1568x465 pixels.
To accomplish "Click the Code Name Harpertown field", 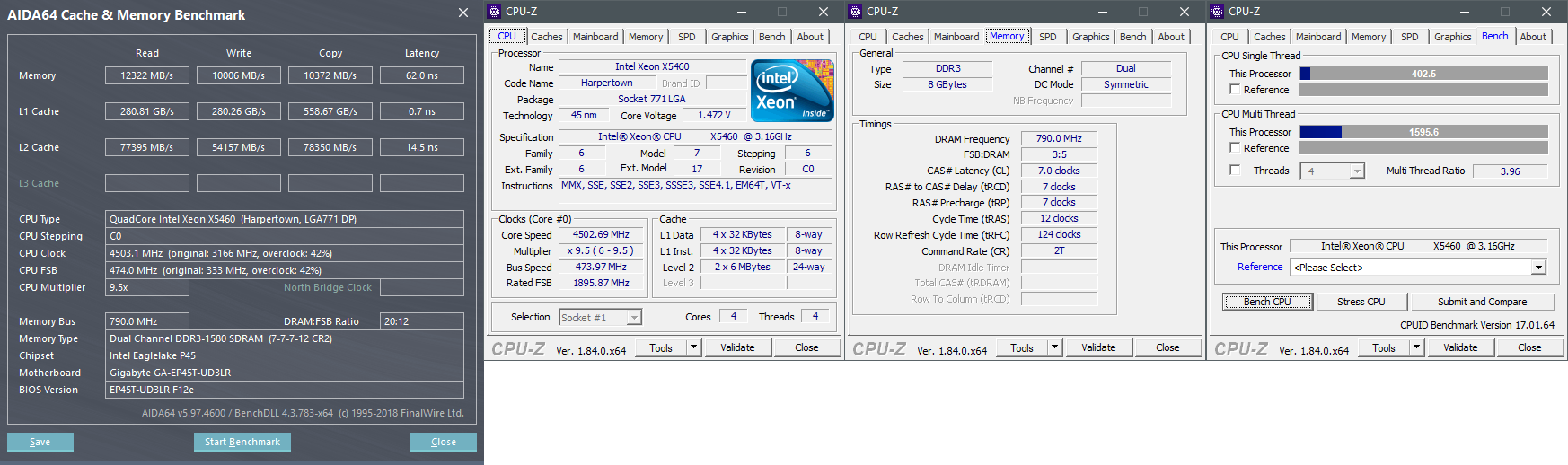I will [x=606, y=83].
